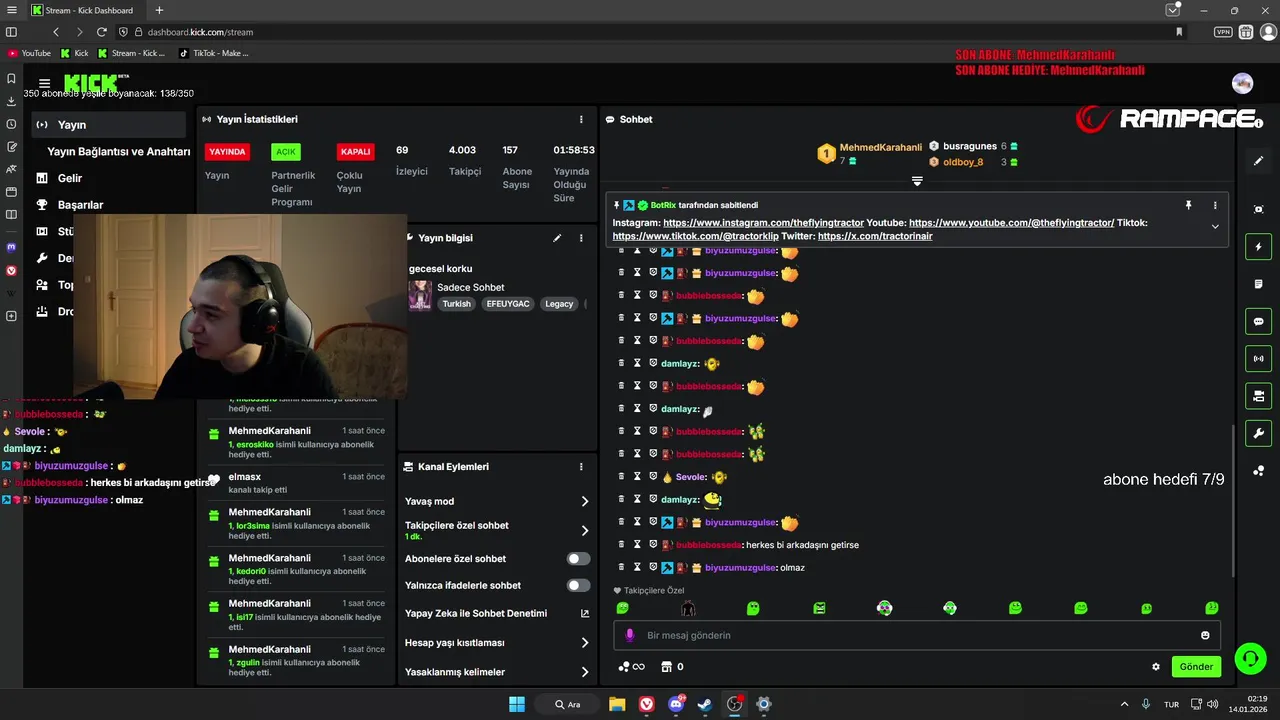Click the pencil icon in right sidebar
The width and height of the screenshot is (1280, 720).
1258,161
